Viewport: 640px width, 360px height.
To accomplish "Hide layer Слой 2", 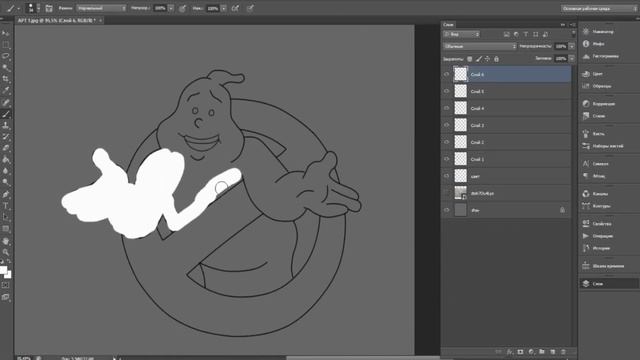I will [447, 142].
